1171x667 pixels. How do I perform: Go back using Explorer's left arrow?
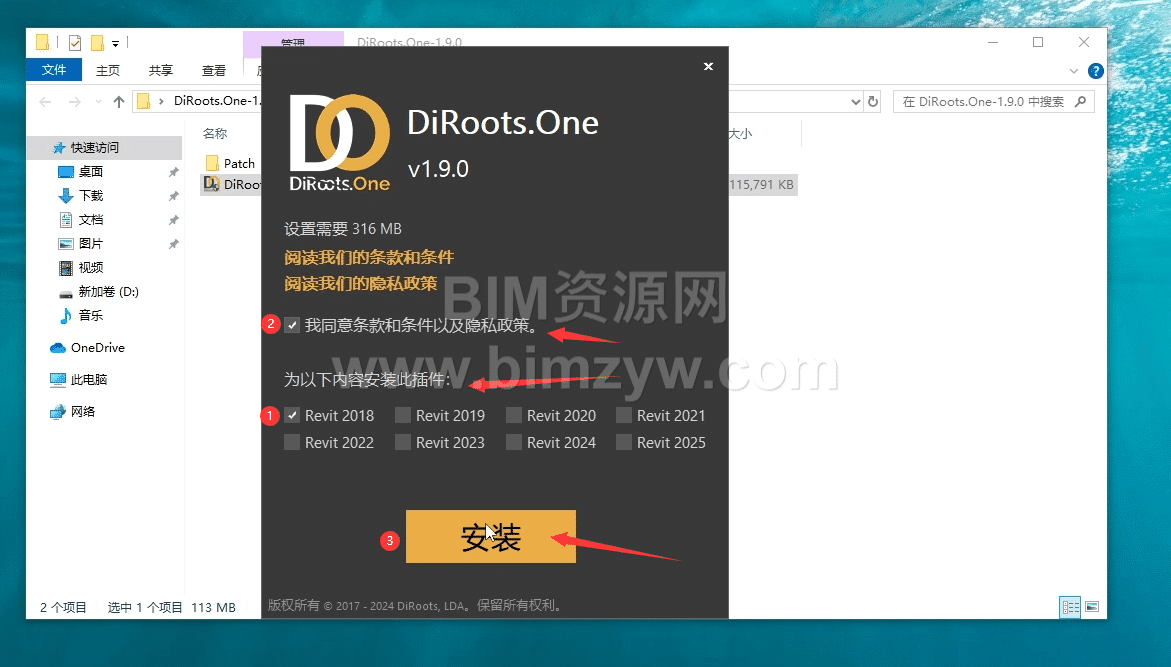coord(46,102)
